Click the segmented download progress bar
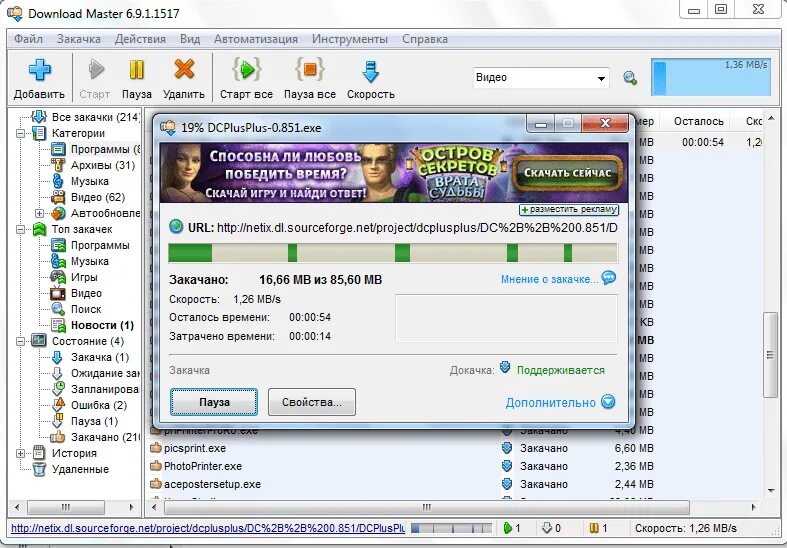The width and height of the screenshot is (787, 548). pos(393,252)
